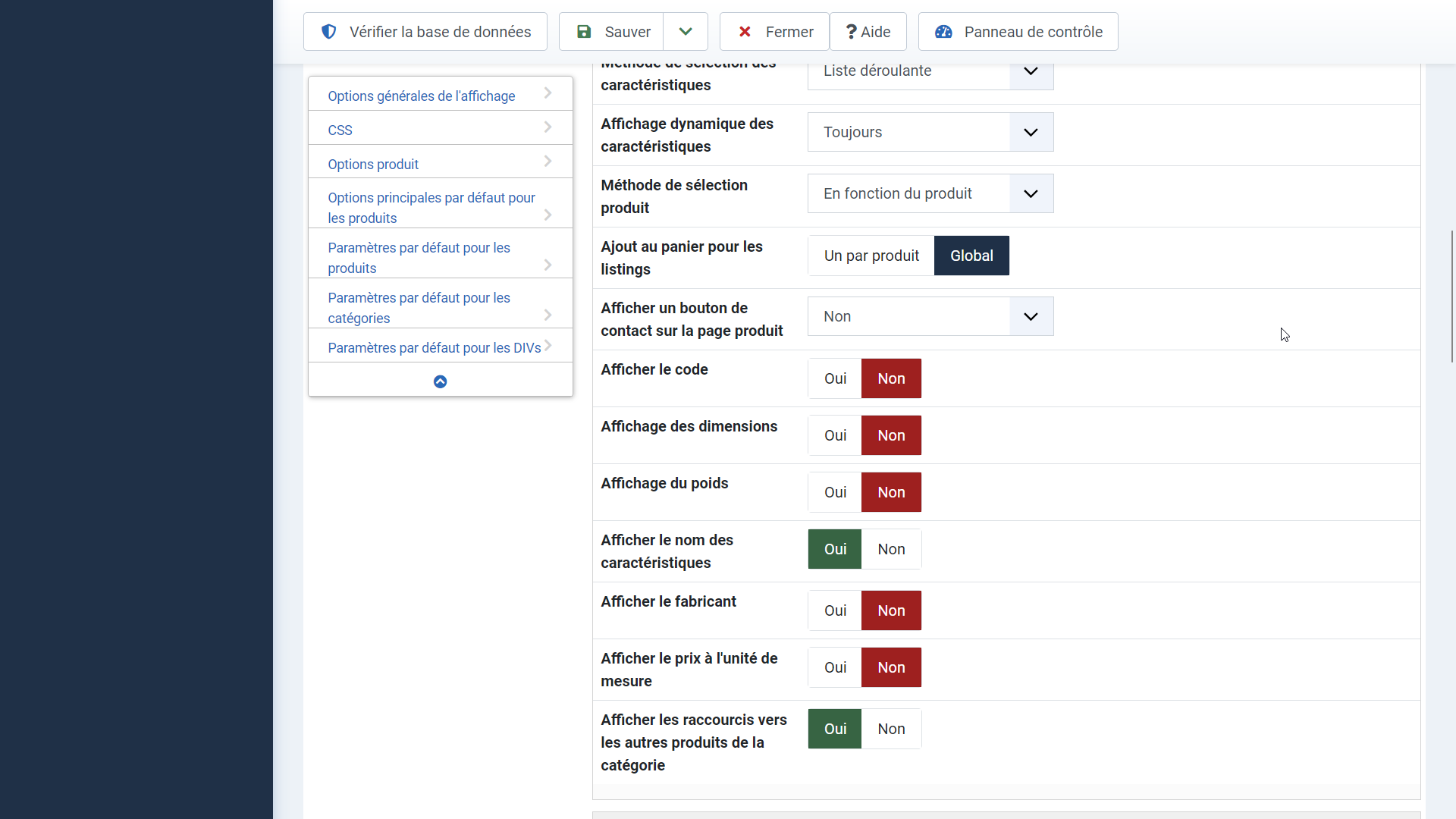The height and width of the screenshot is (819, 1456).
Task: Click the Panneau de contrôle dashboard icon
Action: (x=943, y=32)
